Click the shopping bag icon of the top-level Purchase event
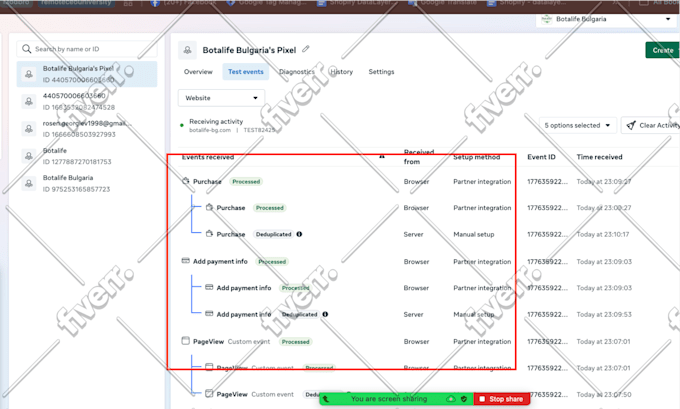This screenshot has width=680, height=409. coord(186,181)
